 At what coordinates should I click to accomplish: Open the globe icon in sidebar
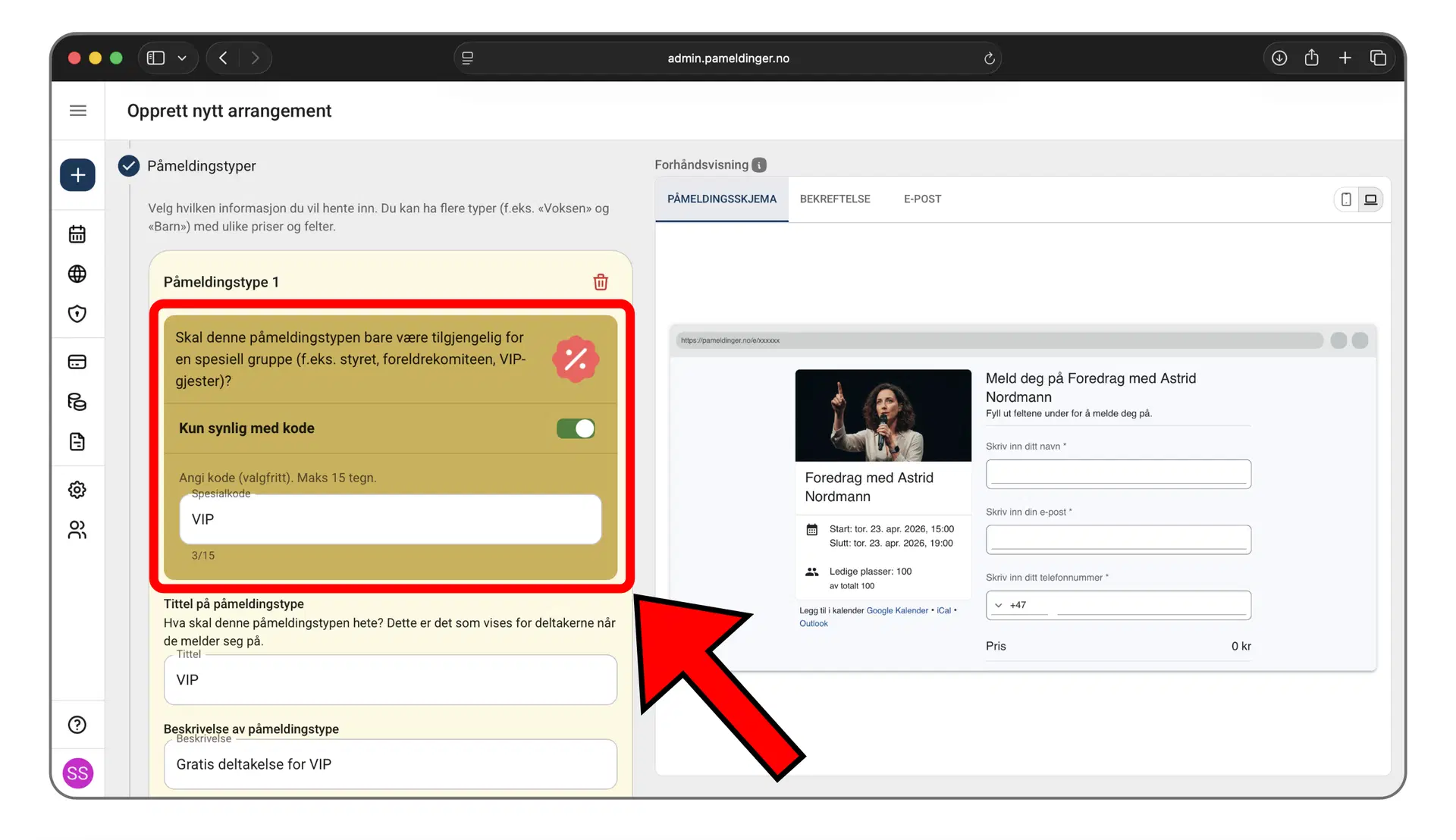(x=77, y=274)
